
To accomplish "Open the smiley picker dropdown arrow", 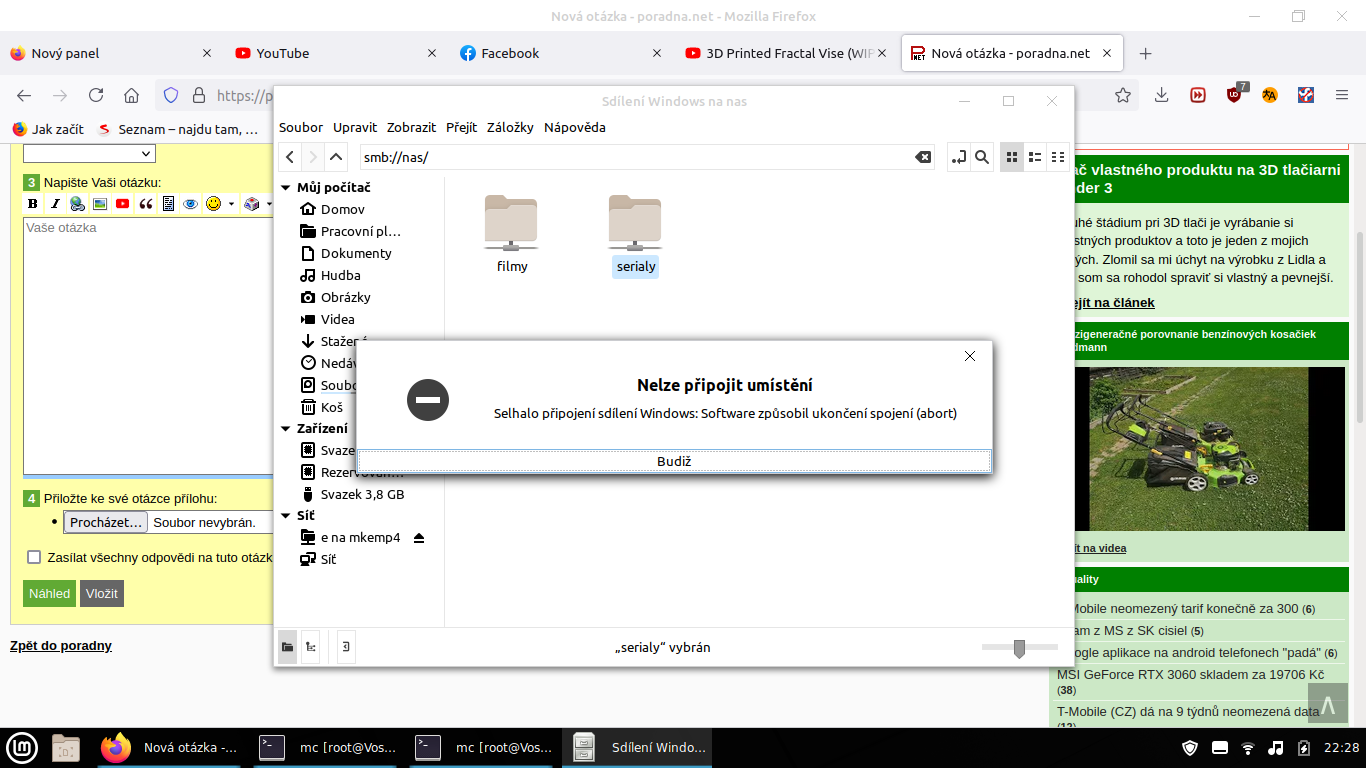I will 231,204.
